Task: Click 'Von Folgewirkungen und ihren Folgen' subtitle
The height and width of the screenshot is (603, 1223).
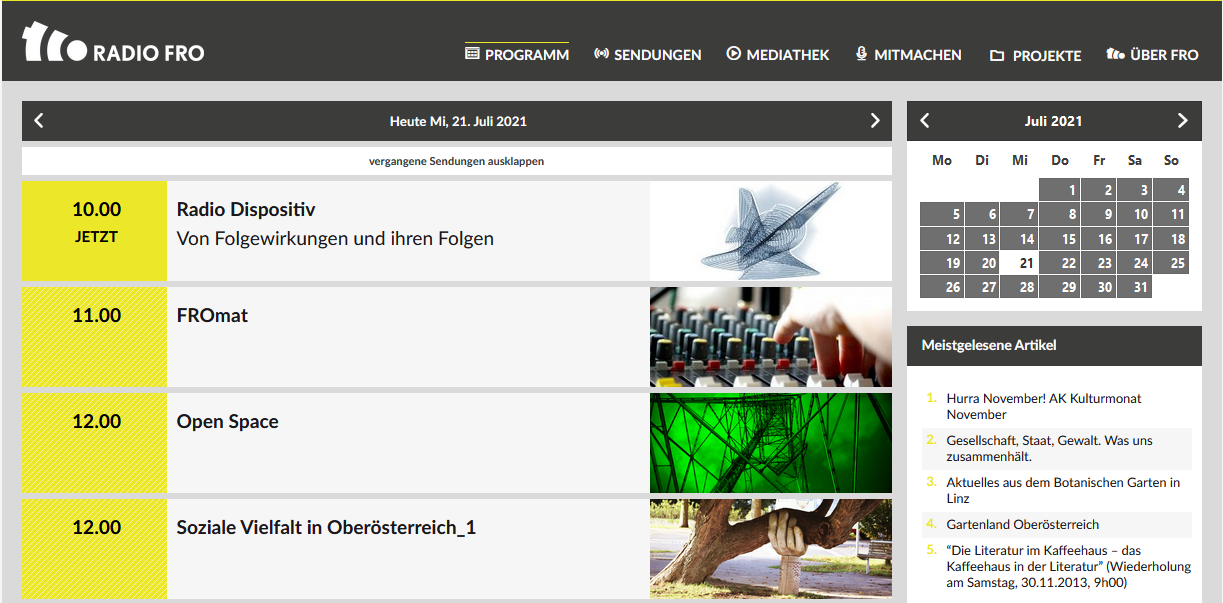Action: tap(335, 239)
